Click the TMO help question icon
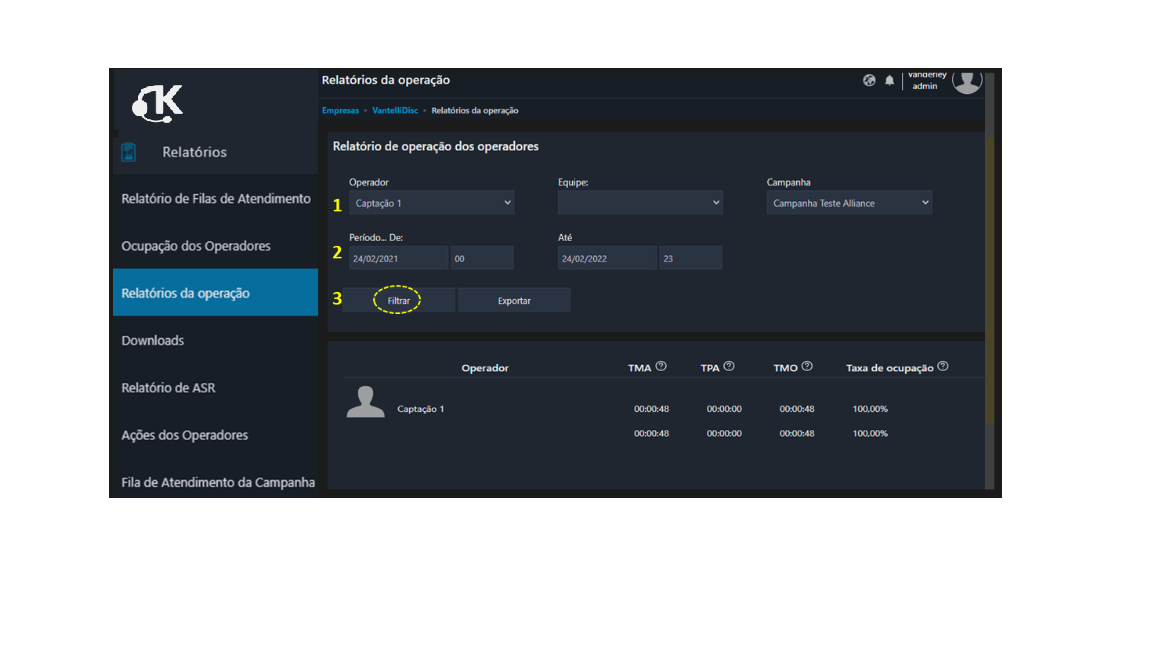Screen dimensions: 1152x648 pyautogui.click(x=807, y=366)
